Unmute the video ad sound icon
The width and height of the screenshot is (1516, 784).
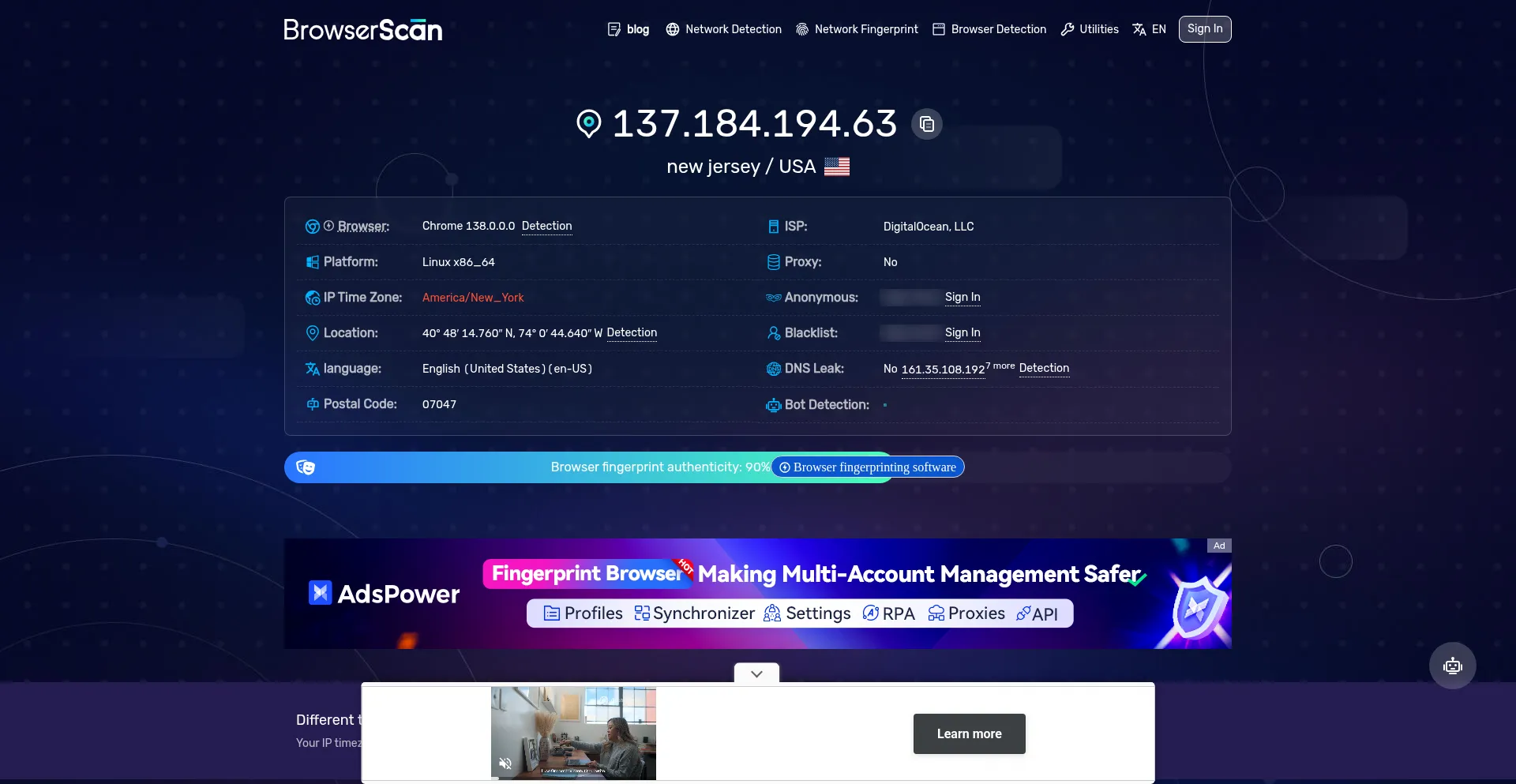505,763
